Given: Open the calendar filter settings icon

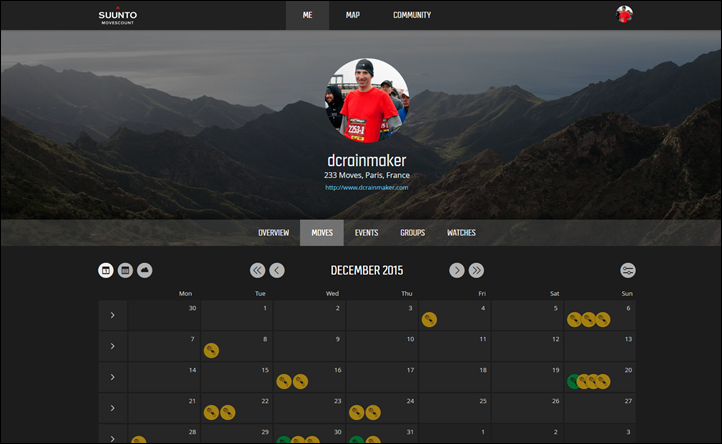Looking at the screenshot, I should 628,270.
